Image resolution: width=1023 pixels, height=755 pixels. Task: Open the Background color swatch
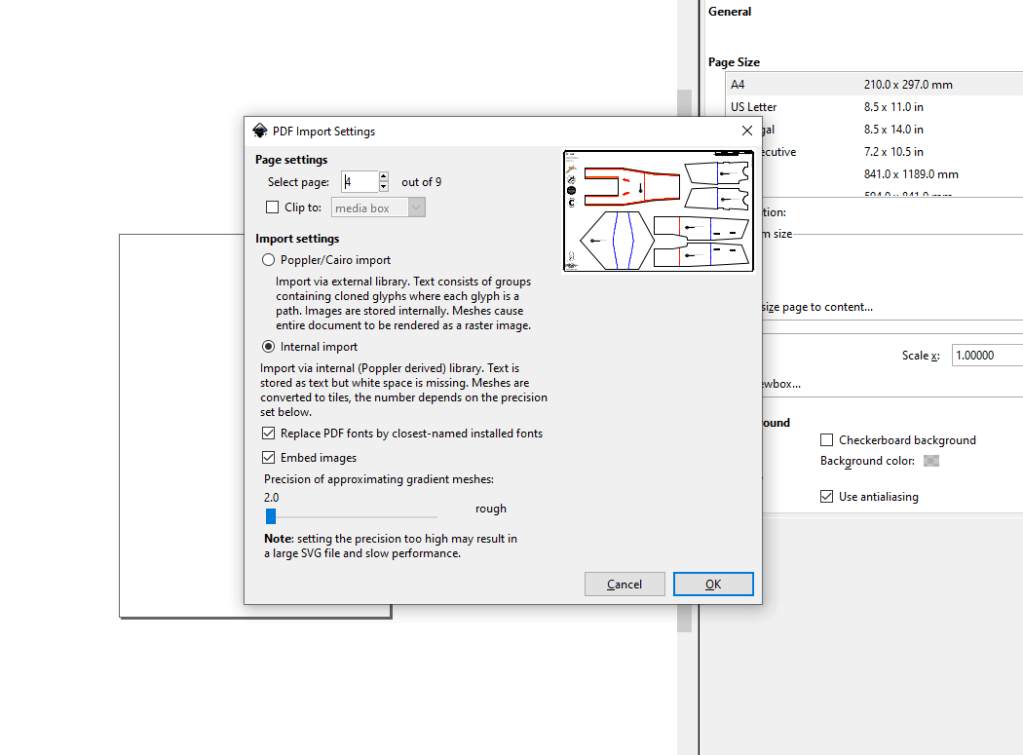click(931, 461)
